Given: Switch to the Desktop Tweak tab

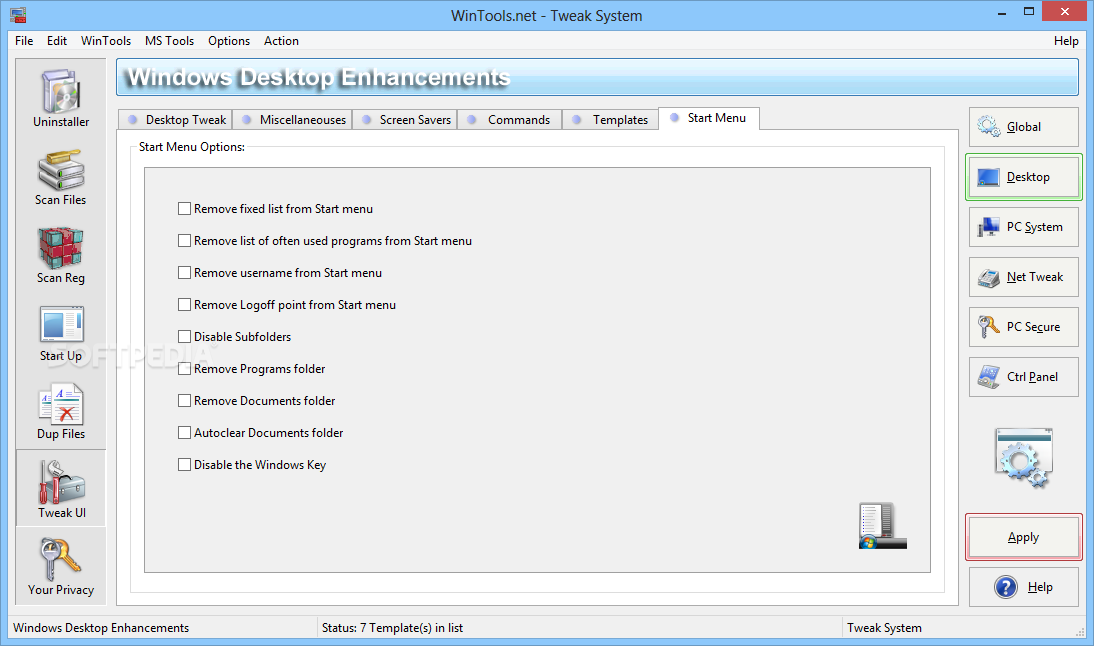Looking at the screenshot, I should tap(175, 120).
